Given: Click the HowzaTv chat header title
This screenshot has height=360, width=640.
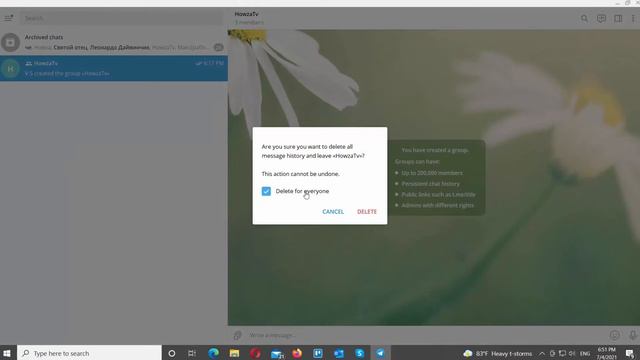Looking at the screenshot, I should coord(246,14).
